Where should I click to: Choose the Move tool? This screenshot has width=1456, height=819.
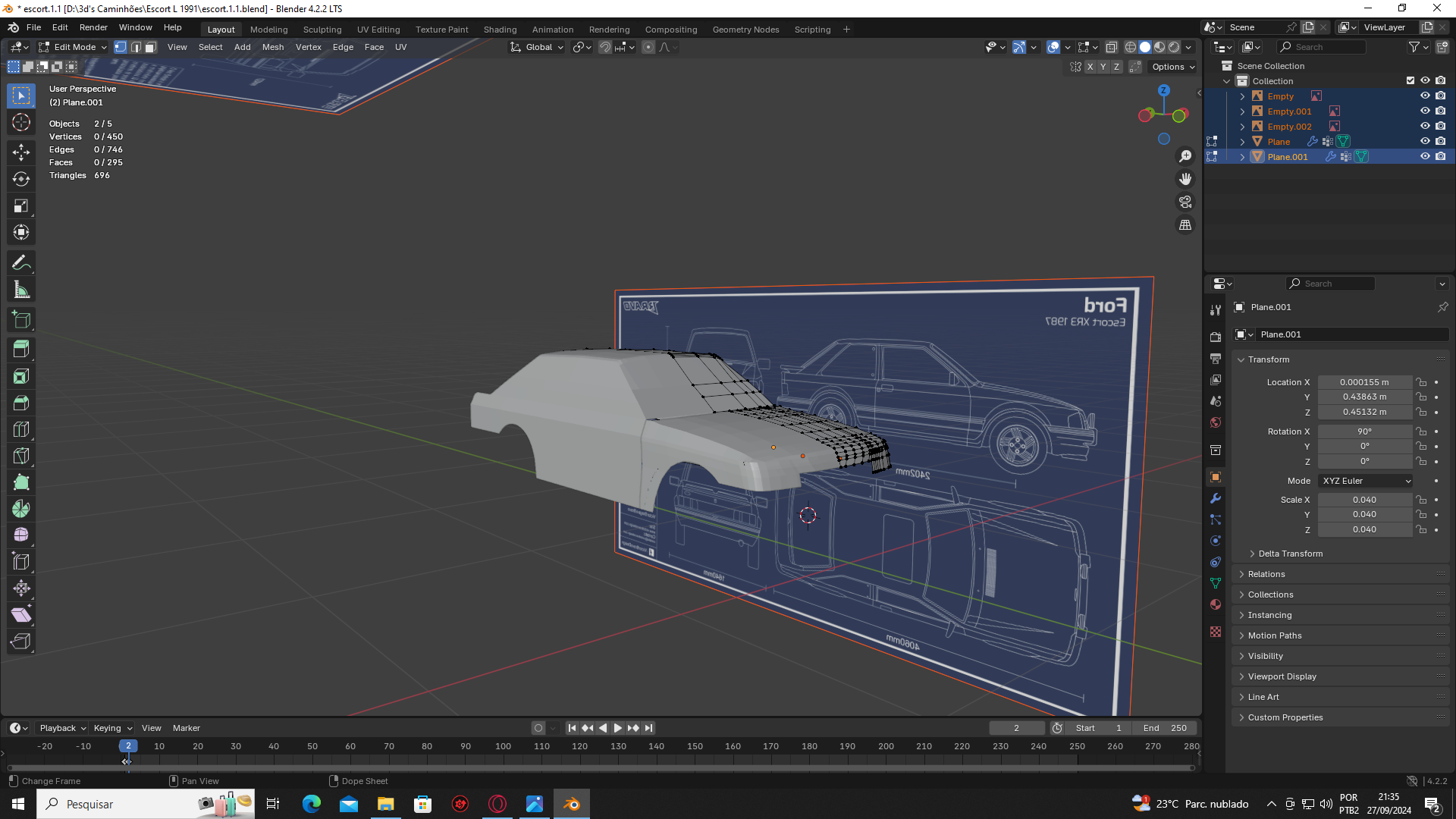(x=21, y=152)
